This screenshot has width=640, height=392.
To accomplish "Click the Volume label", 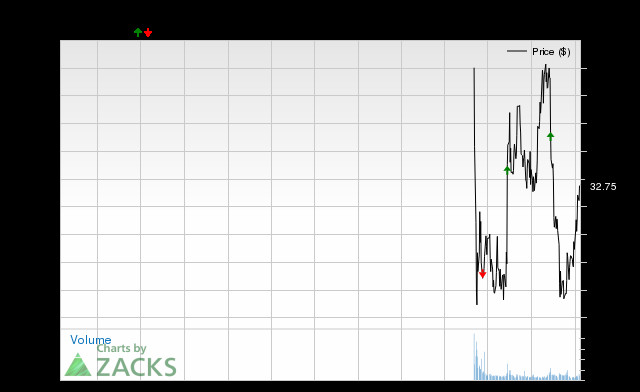I will tap(91, 340).
